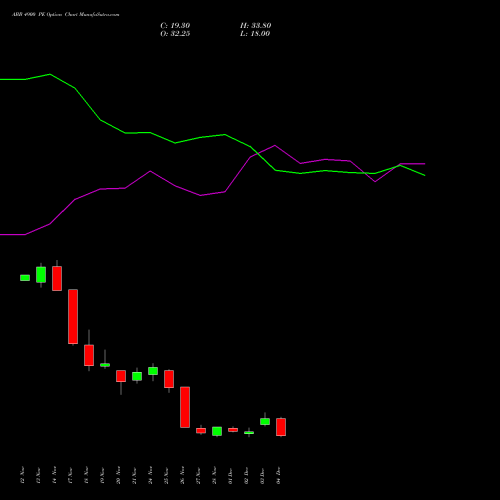
Task: Select the 26 Nov date axis label
Action: pyautogui.click(x=182, y=475)
